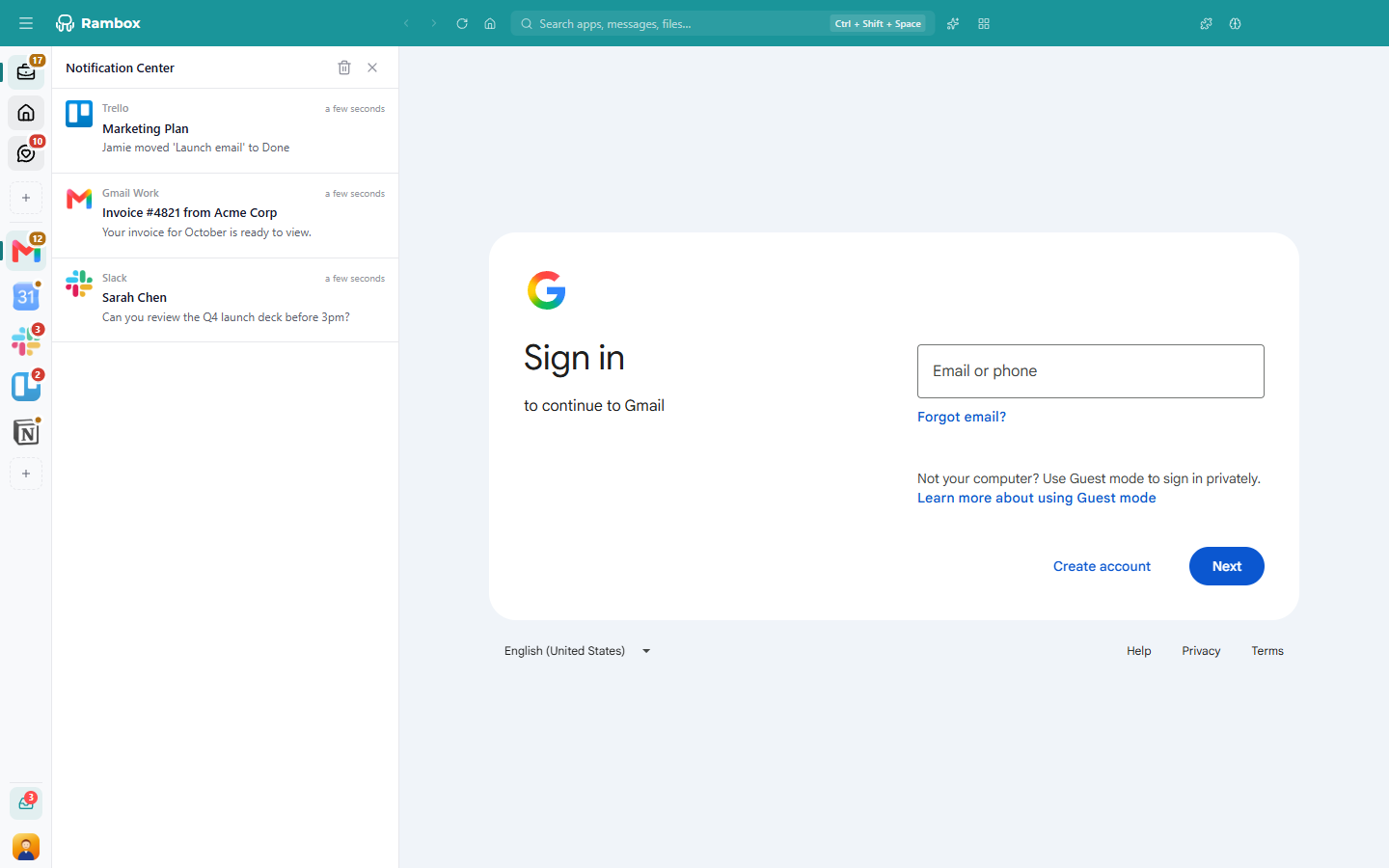The image size is (1389, 868).
Task: Open 'Learn more about using Guest mode'
Action: click(x=1037, y=498)
